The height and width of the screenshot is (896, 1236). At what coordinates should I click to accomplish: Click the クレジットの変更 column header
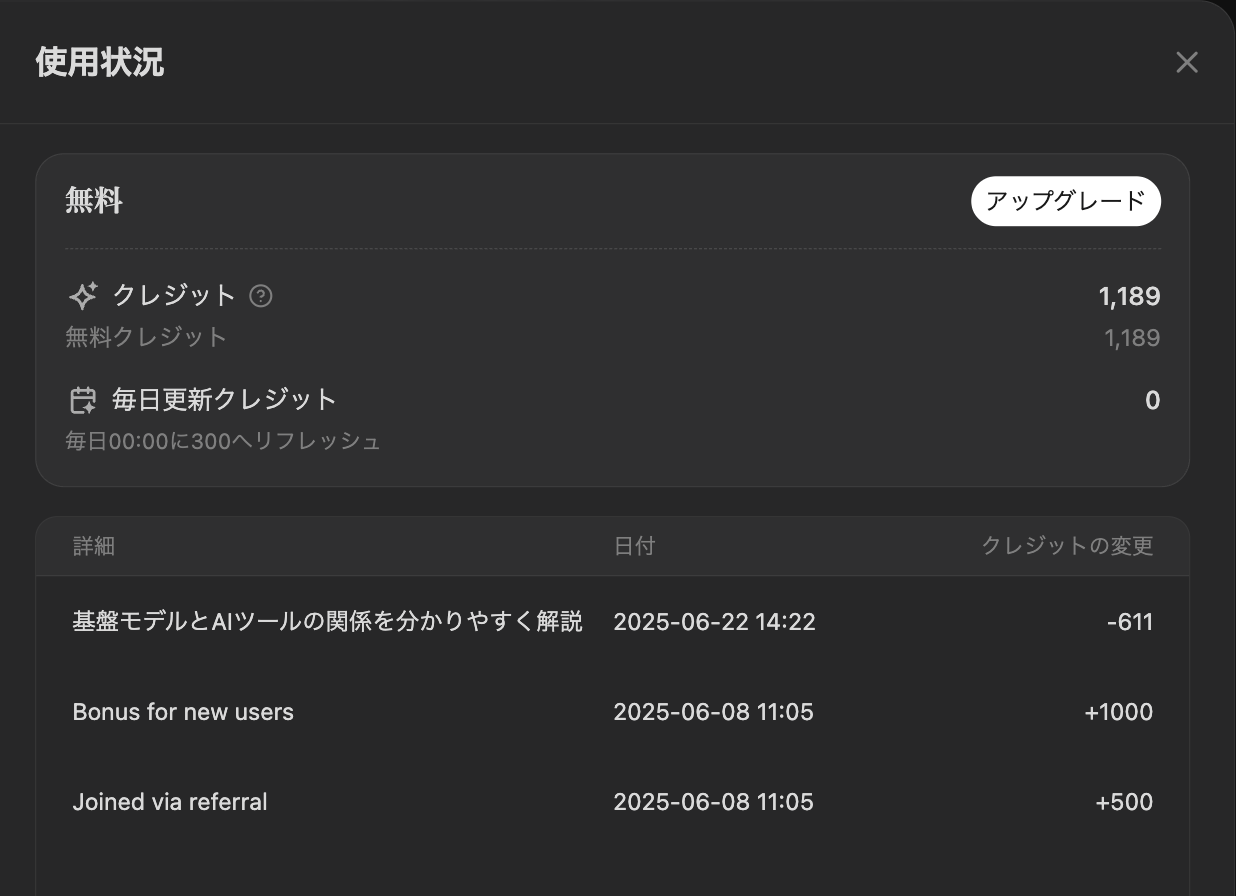coord(1067,546)
